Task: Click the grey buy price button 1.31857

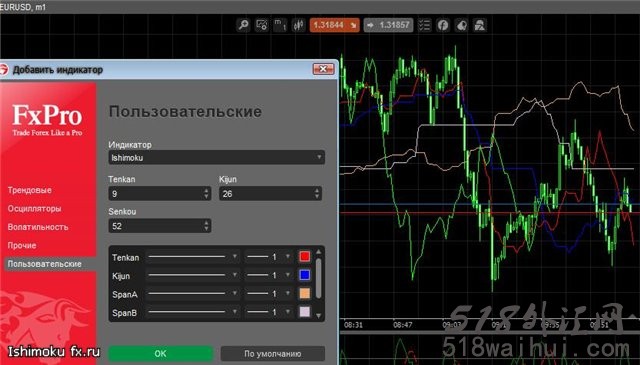Action: pyautogui.click(x=388, y=25)
